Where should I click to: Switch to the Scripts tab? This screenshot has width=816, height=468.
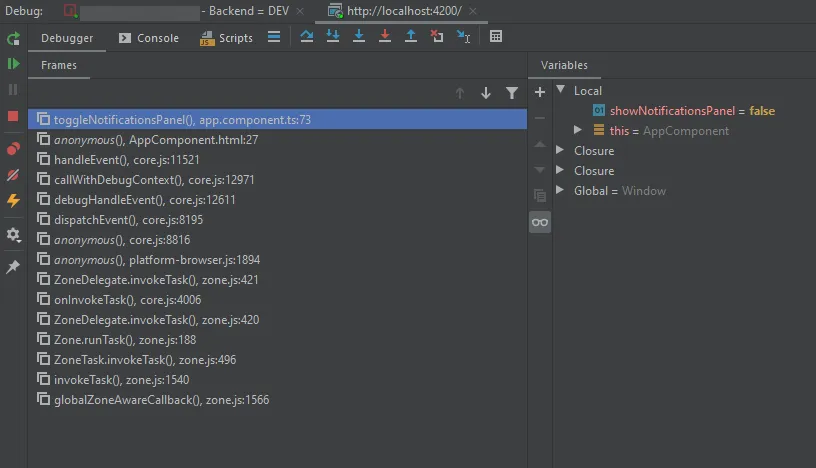coord(226,38)
